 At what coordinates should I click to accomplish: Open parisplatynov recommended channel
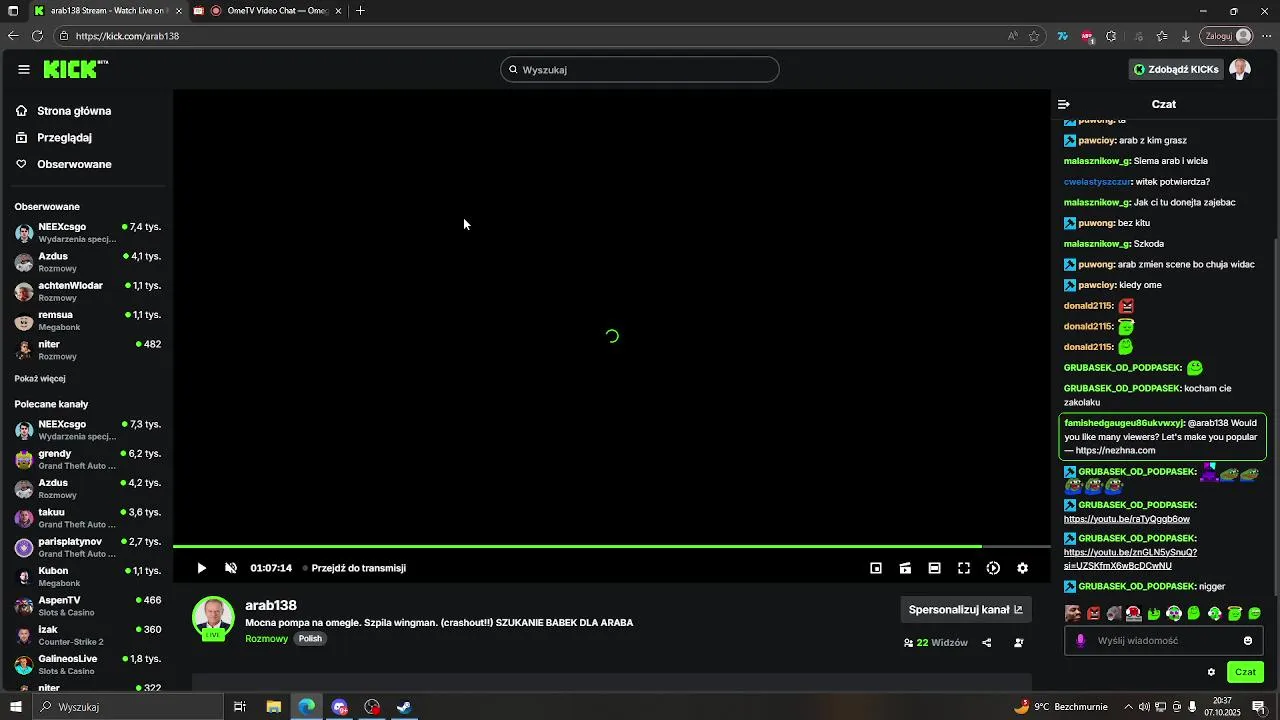[88, 547]
